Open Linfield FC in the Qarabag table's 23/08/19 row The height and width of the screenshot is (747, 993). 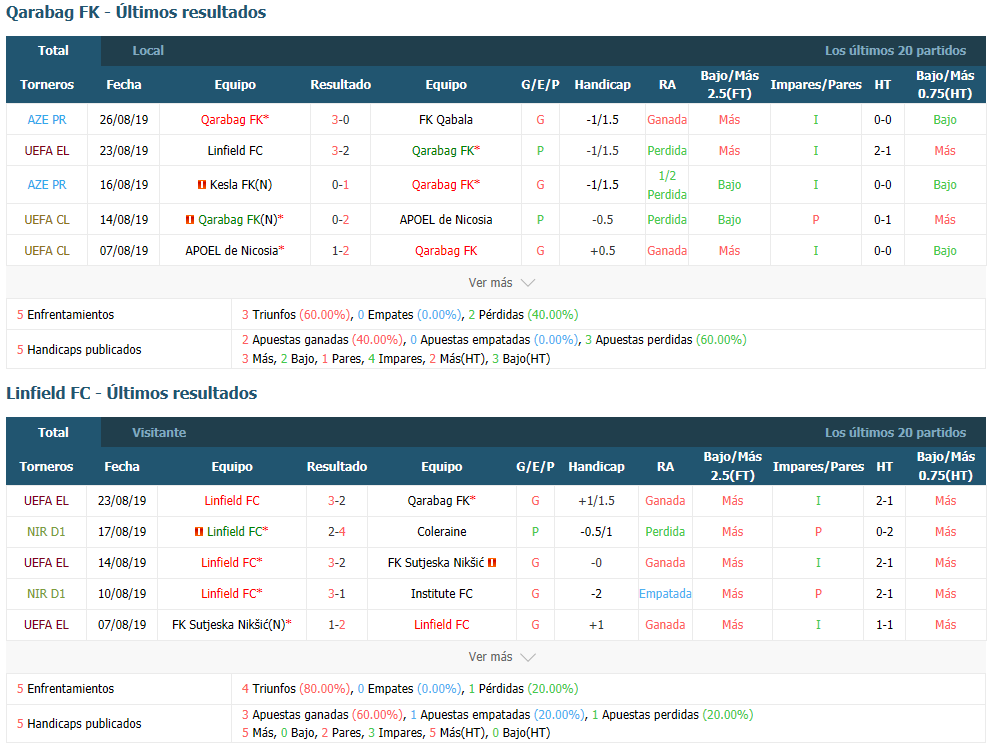point(235,151)
